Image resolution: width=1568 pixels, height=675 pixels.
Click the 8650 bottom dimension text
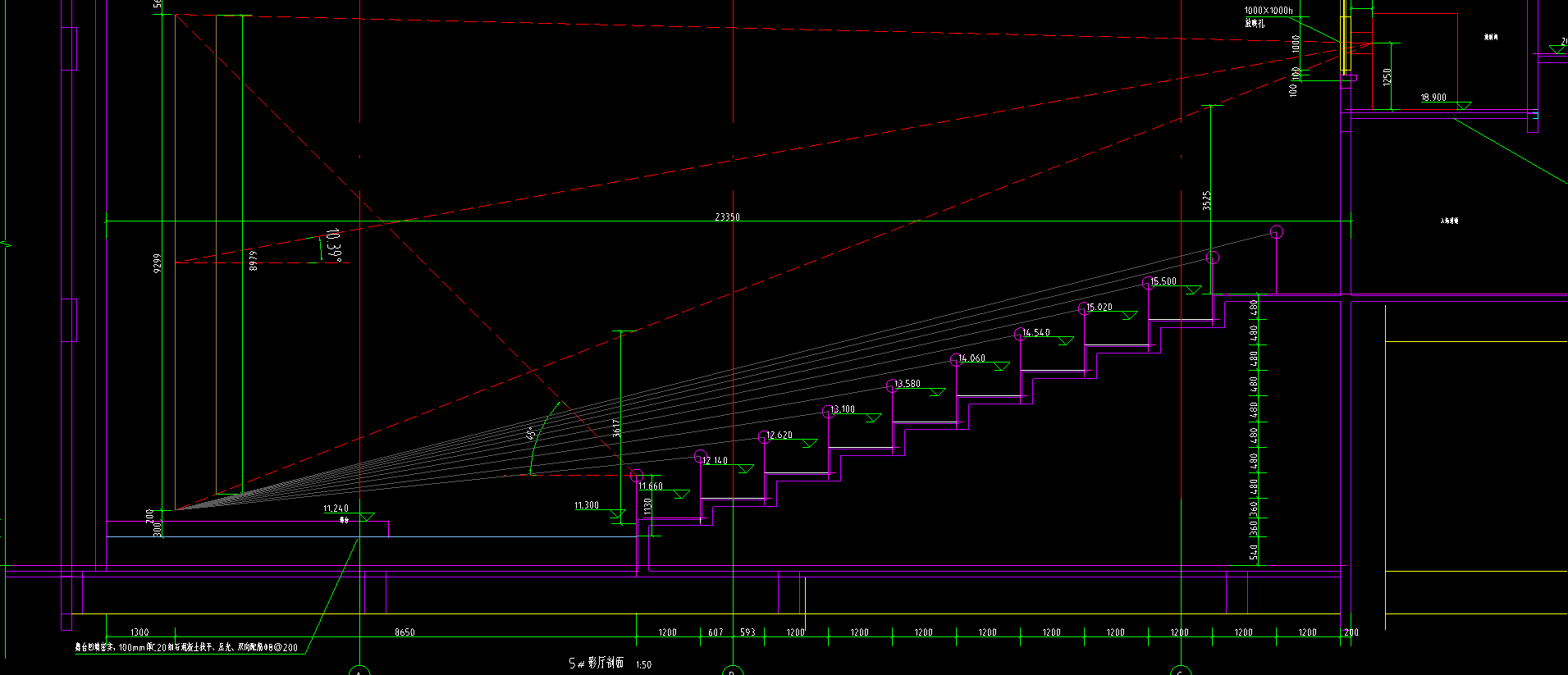point(405,632)
